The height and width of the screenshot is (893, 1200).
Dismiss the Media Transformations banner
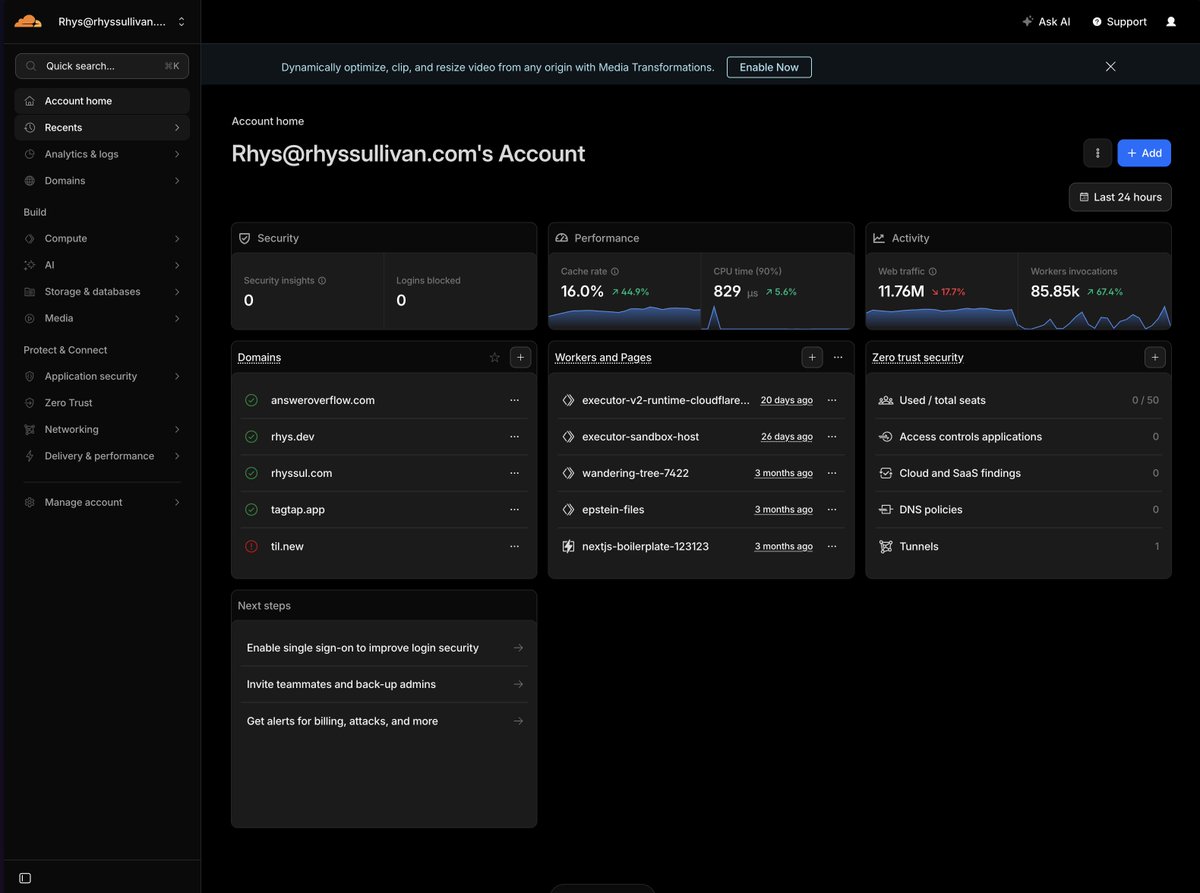click(x=1110, y=67)
